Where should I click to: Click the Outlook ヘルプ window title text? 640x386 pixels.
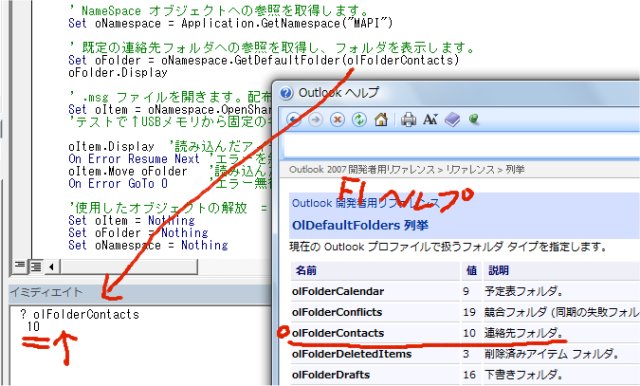(x=339, y=93)
